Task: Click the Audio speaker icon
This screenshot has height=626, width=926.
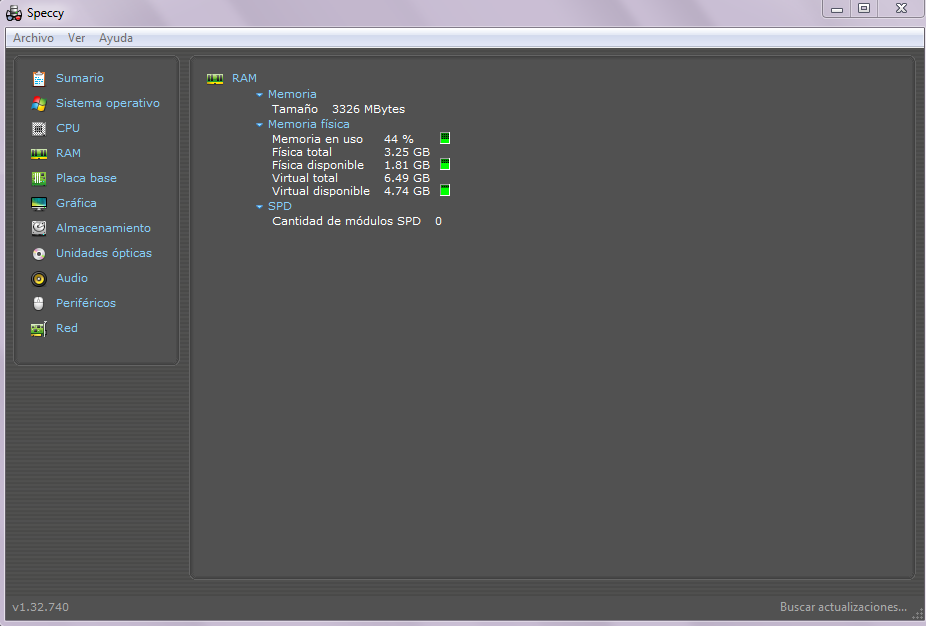Action: [x=39, y=279]
